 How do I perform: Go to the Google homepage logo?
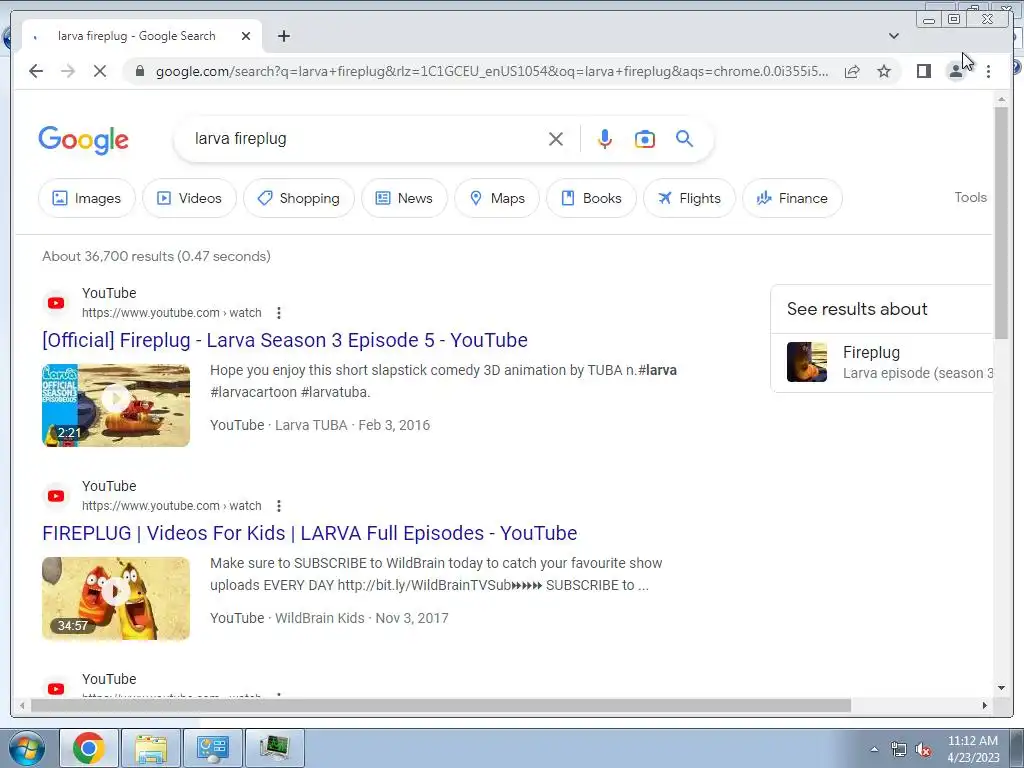pos(84,140)
